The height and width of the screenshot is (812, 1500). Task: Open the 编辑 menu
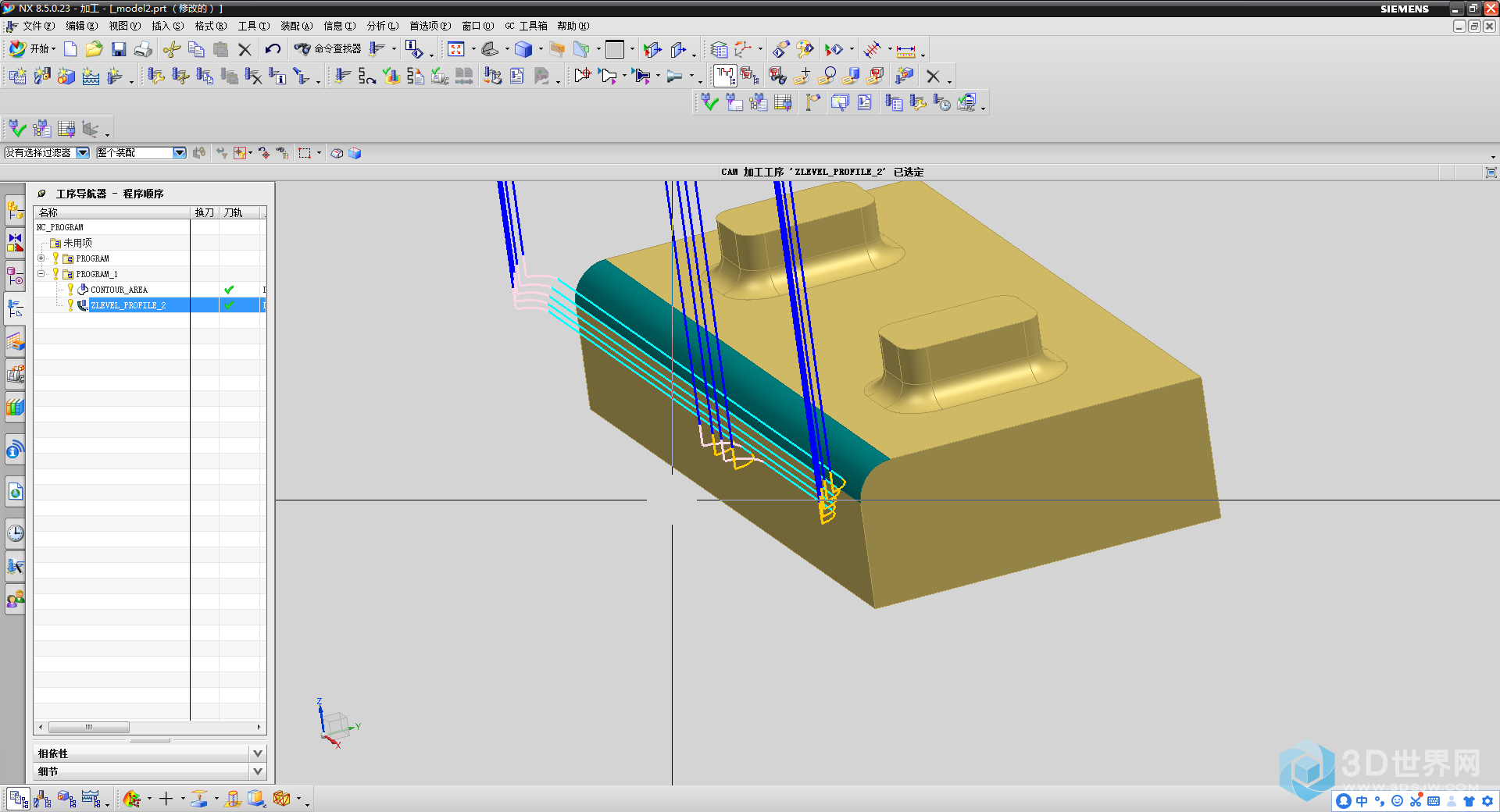(x=81, y=26)
